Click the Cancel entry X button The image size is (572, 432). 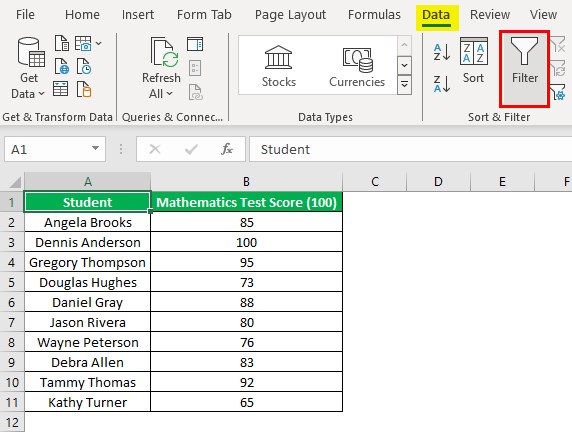pos(155,149)
